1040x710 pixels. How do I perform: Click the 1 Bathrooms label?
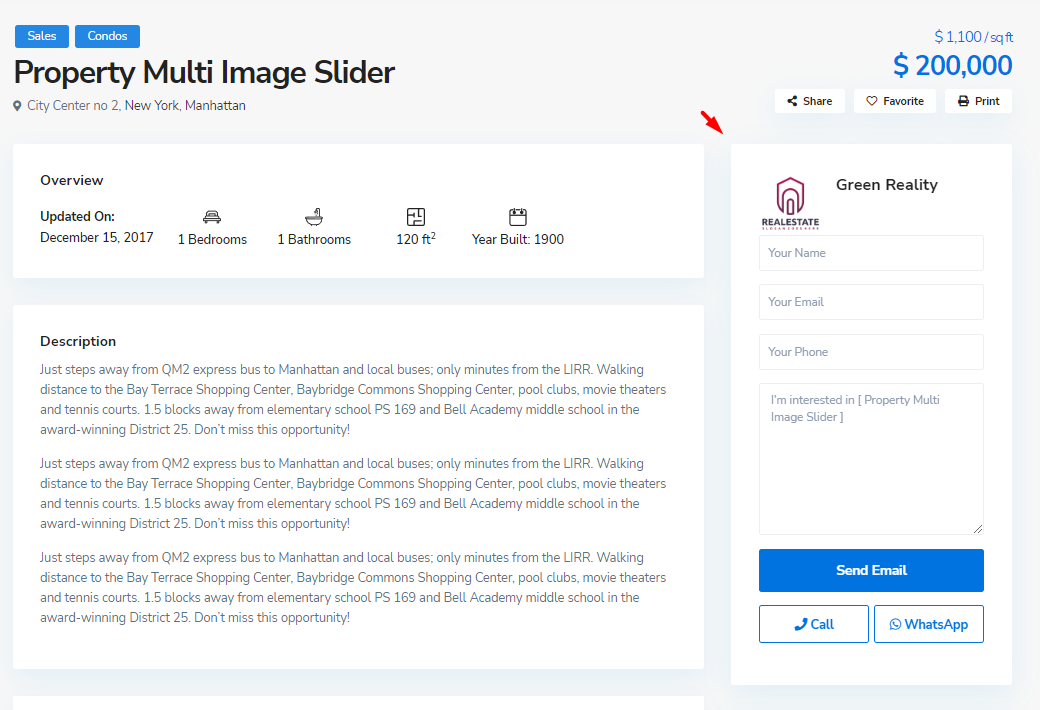click(314, 240)
